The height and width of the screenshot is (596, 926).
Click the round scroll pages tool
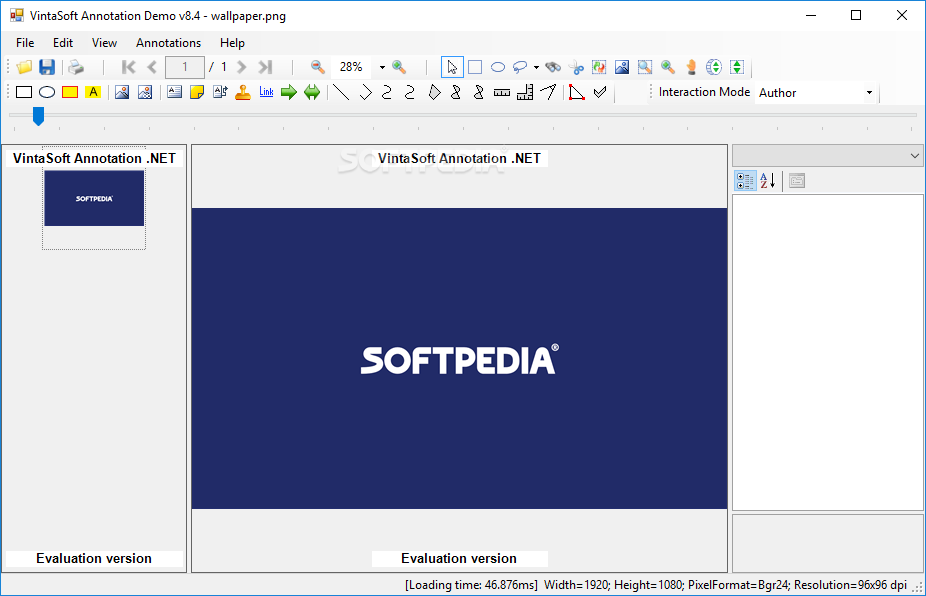(714, 67)
